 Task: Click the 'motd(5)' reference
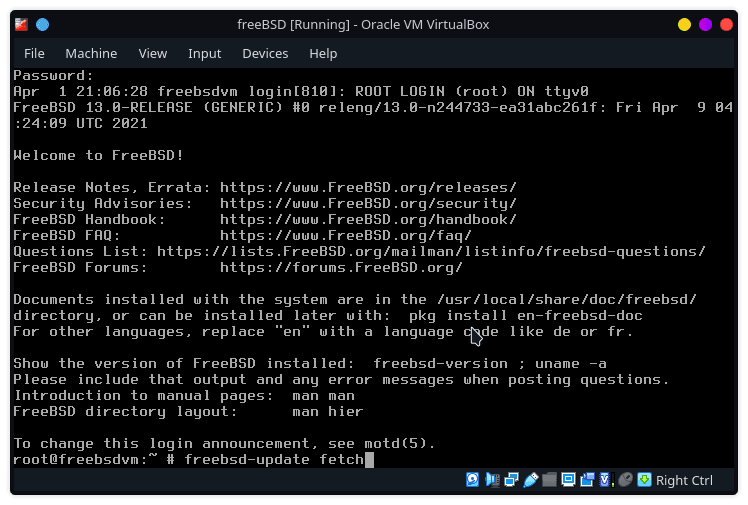pyautogui.click(x=395, y=443)
